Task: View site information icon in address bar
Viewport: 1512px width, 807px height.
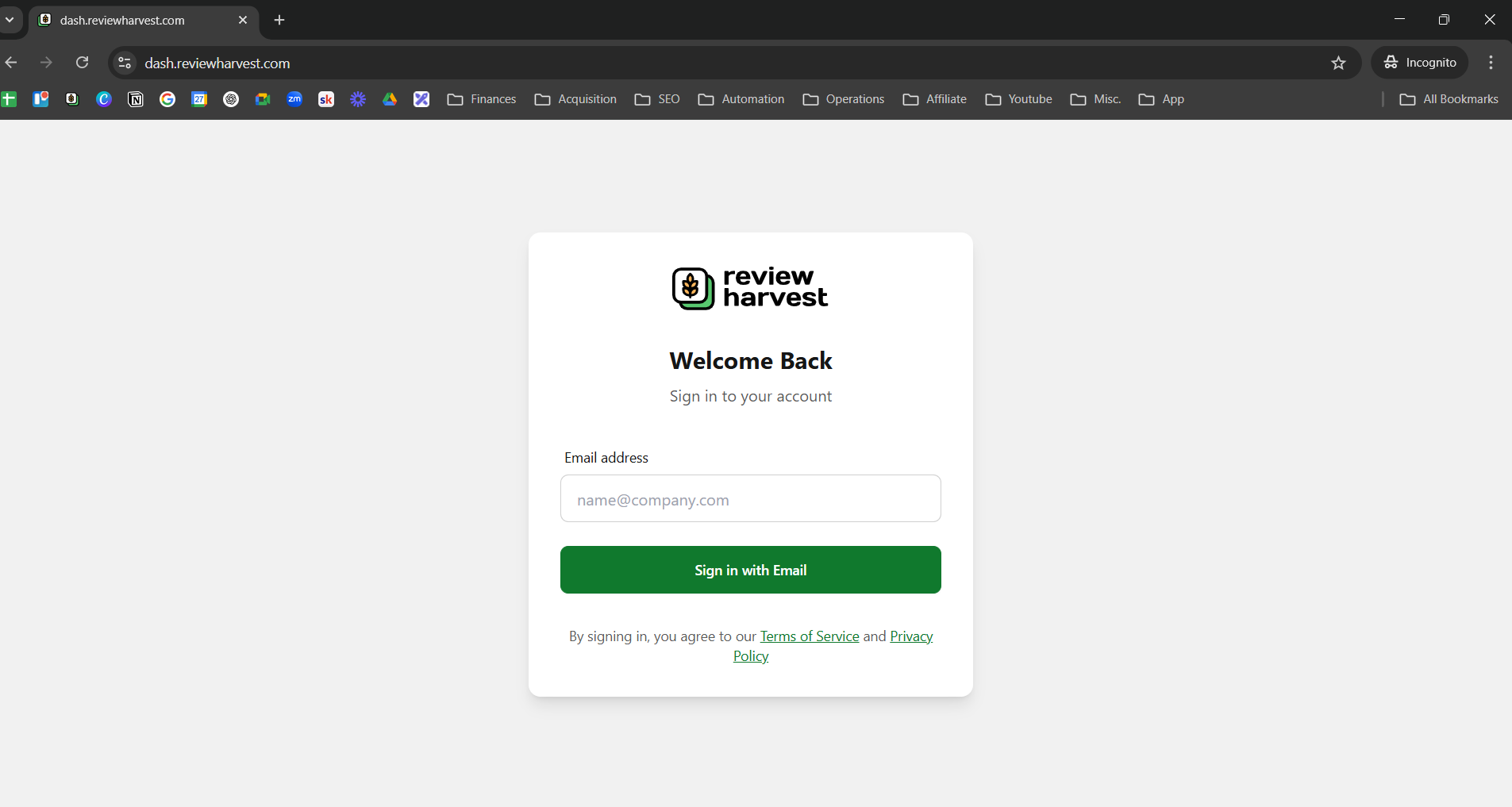Action: (x=125, y=63)
